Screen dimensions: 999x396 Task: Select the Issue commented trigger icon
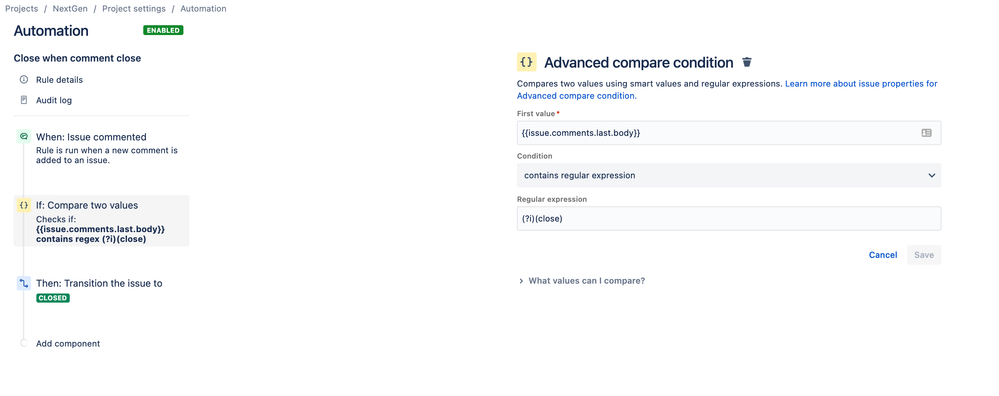pos(24,137)
